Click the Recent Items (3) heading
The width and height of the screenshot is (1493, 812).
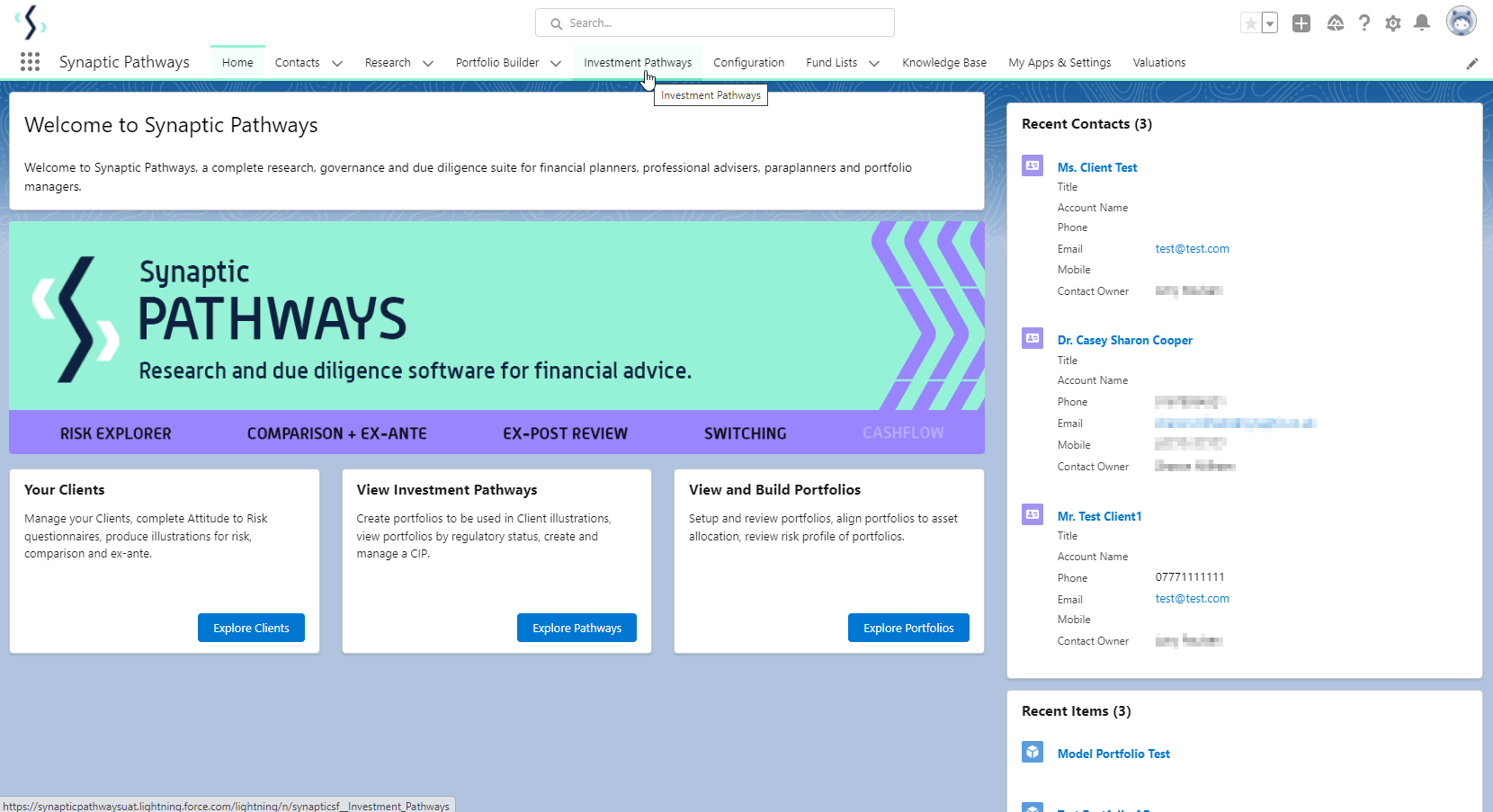[1077, 711]
